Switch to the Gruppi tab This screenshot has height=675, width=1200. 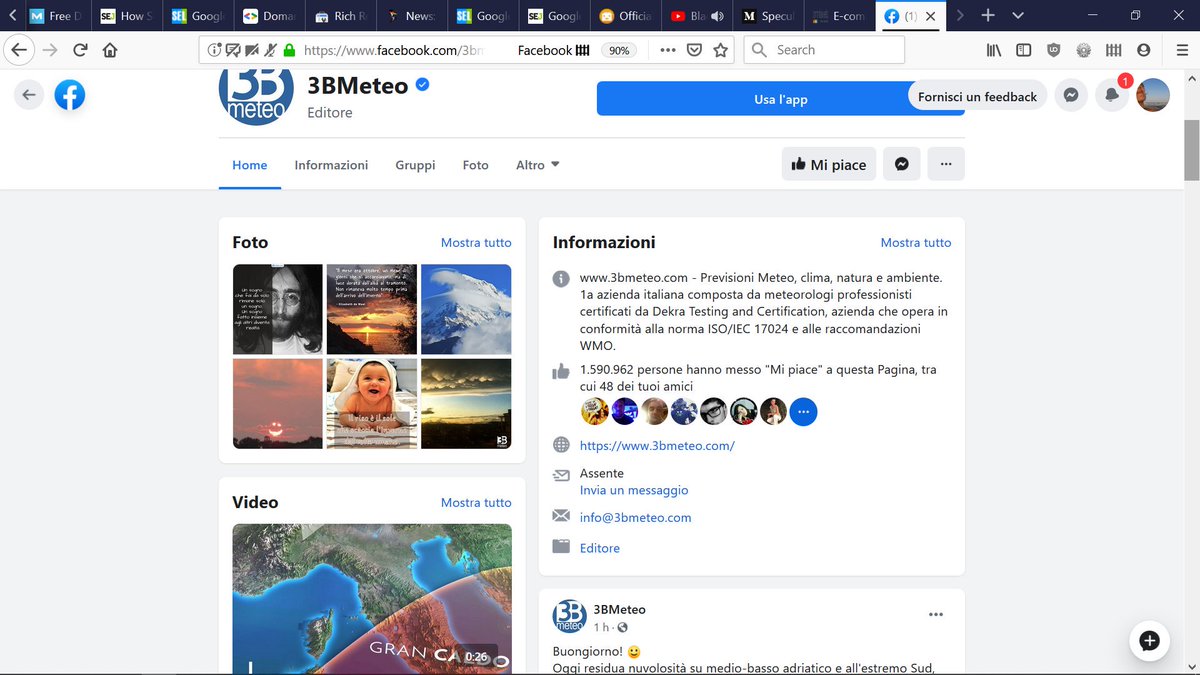(415, 165)
